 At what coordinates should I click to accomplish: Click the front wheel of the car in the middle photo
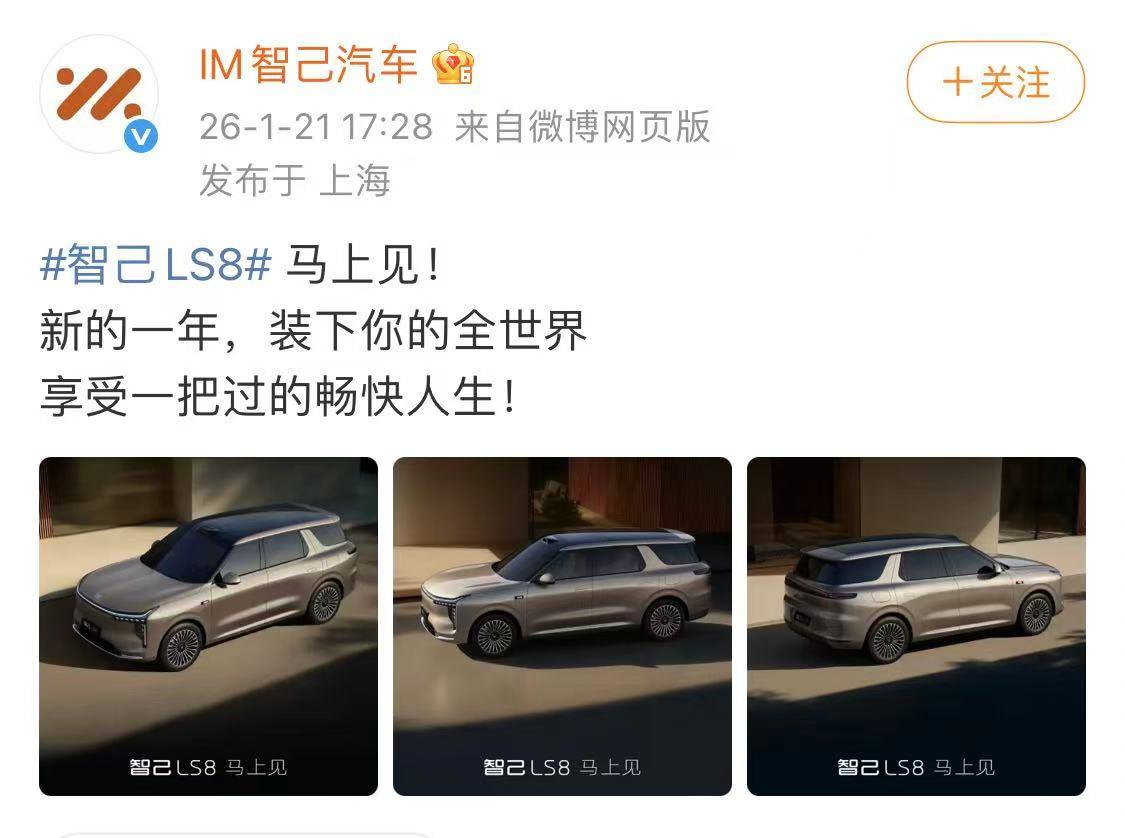[x=495, y=635]
